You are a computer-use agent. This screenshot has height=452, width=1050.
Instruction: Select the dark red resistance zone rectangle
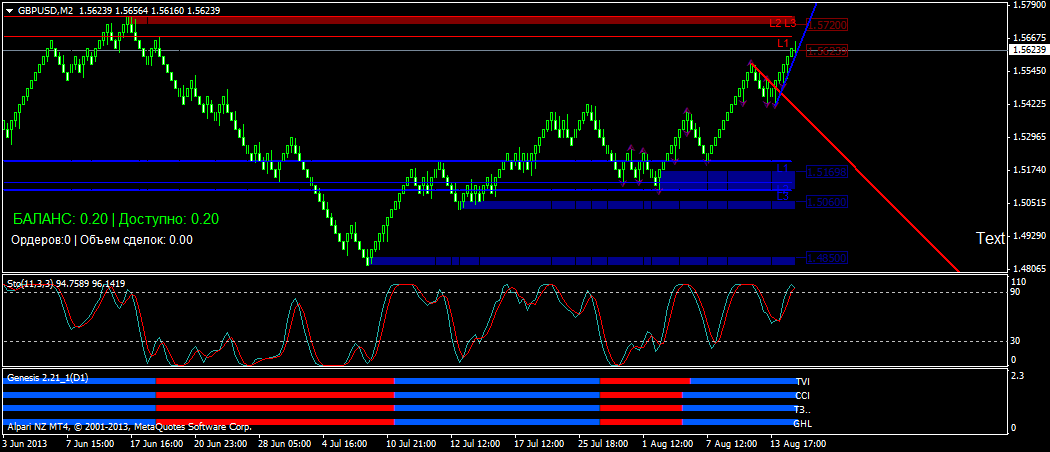pyautogui.click(x=465, y=20)
